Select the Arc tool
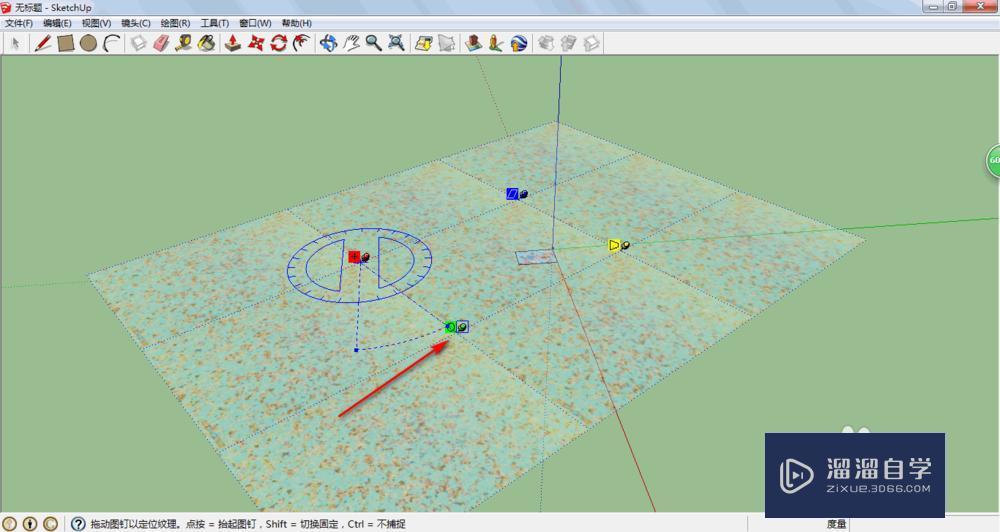The image size is (1000, 532). tap(112, 43)
